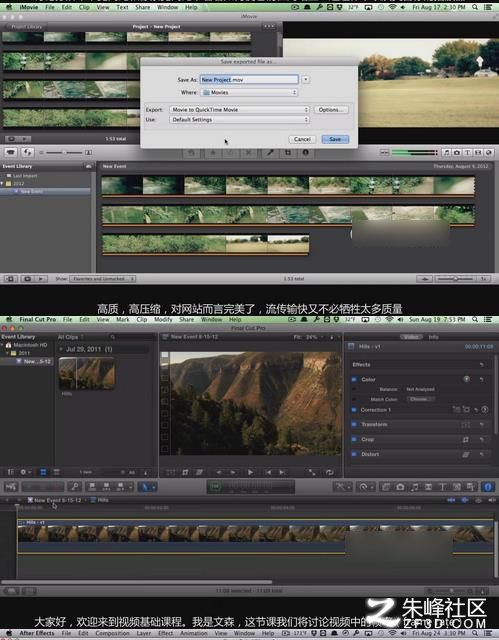
Task: Switch to the Video tab in inspector
Action: click(x=411, y=337)
